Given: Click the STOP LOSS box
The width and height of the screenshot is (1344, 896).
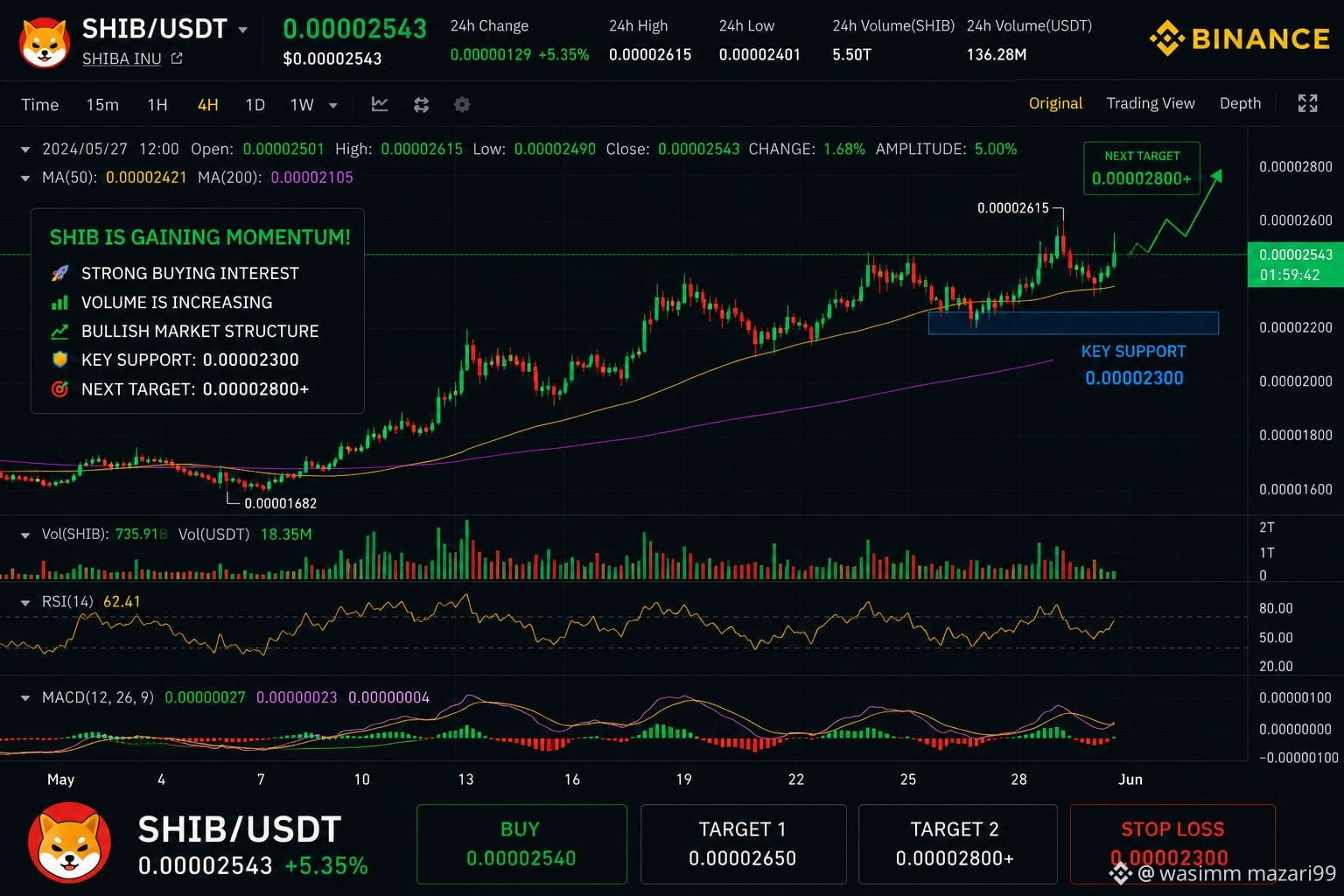Looking at the screenshot, I should 1172,844.
